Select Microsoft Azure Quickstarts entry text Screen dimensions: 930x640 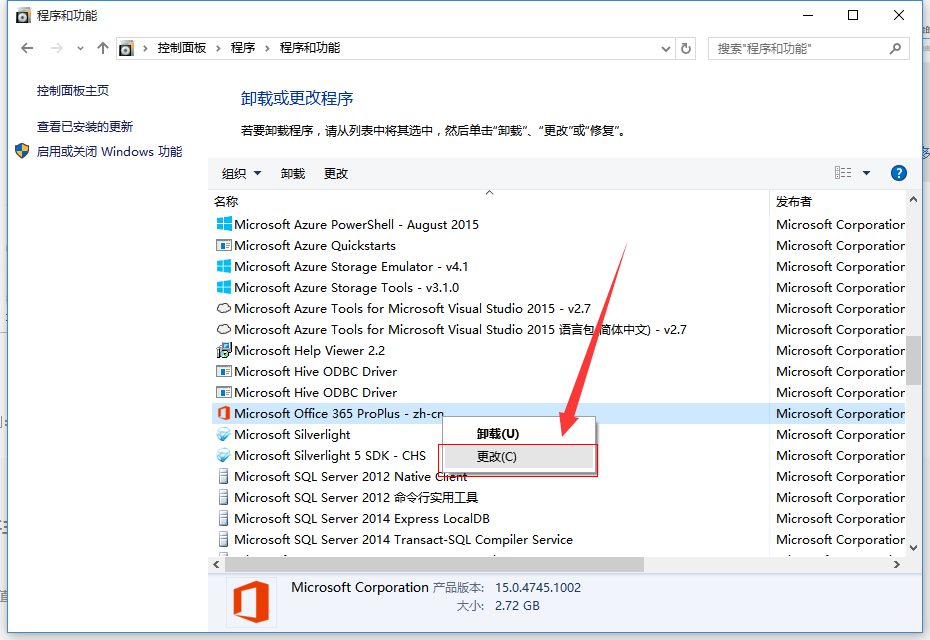[x=315, y=246]
